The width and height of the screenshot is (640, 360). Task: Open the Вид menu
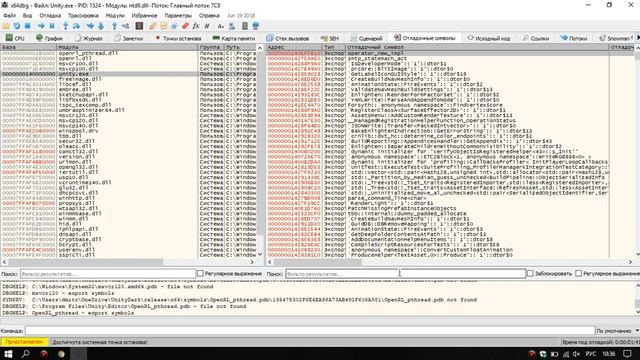tap(27, 16)
